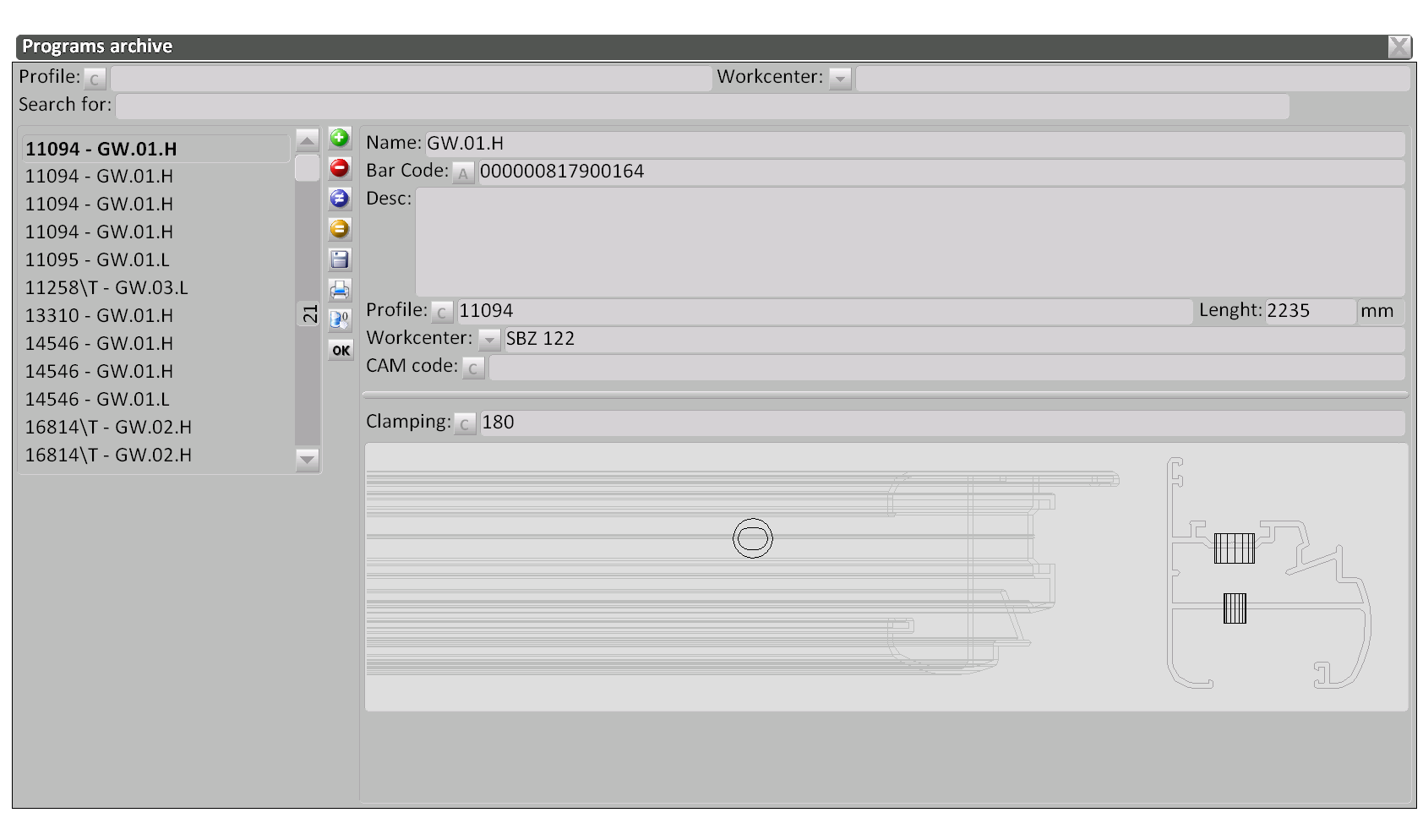Click the C button beside top Profile filter
The image size is (1423, 840).
[x=95, y=79]
